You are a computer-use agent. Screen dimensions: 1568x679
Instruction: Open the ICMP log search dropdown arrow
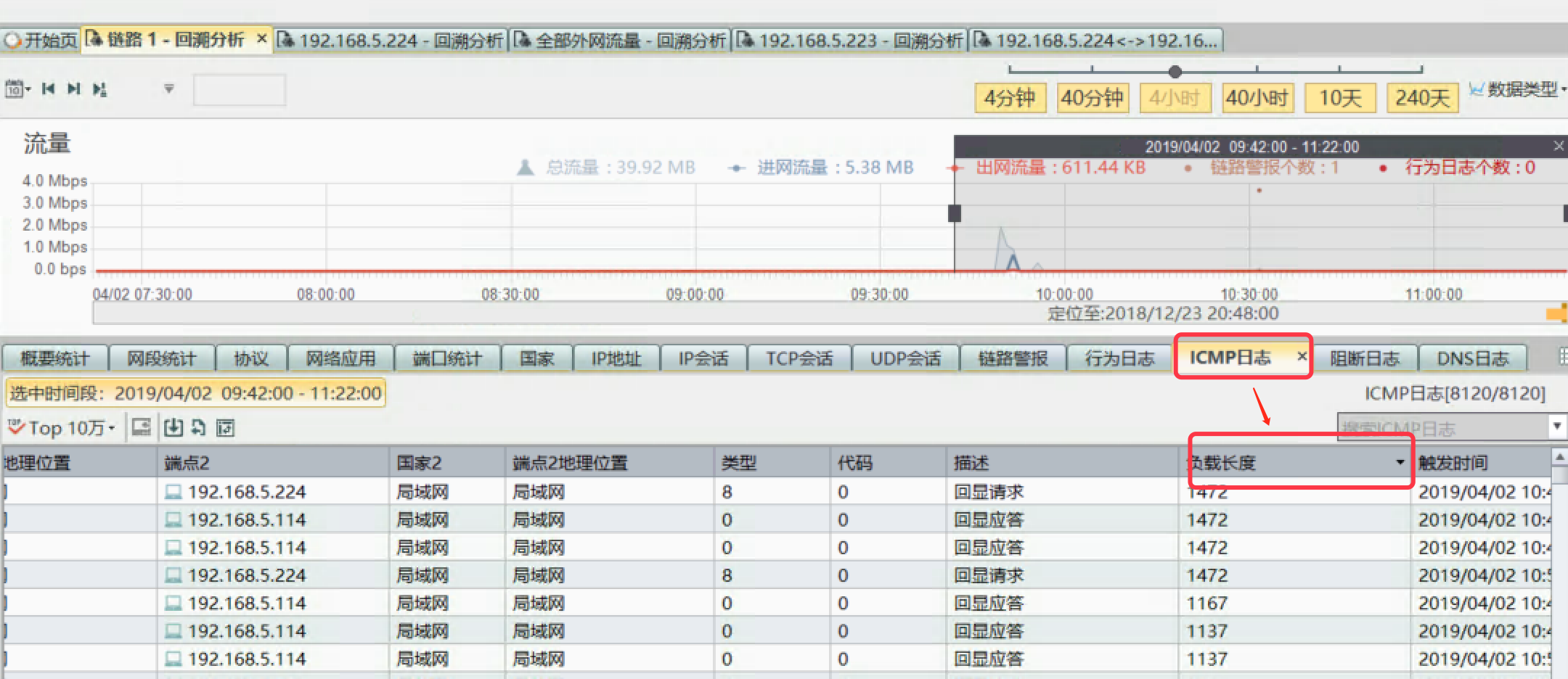pos(1556,426)
